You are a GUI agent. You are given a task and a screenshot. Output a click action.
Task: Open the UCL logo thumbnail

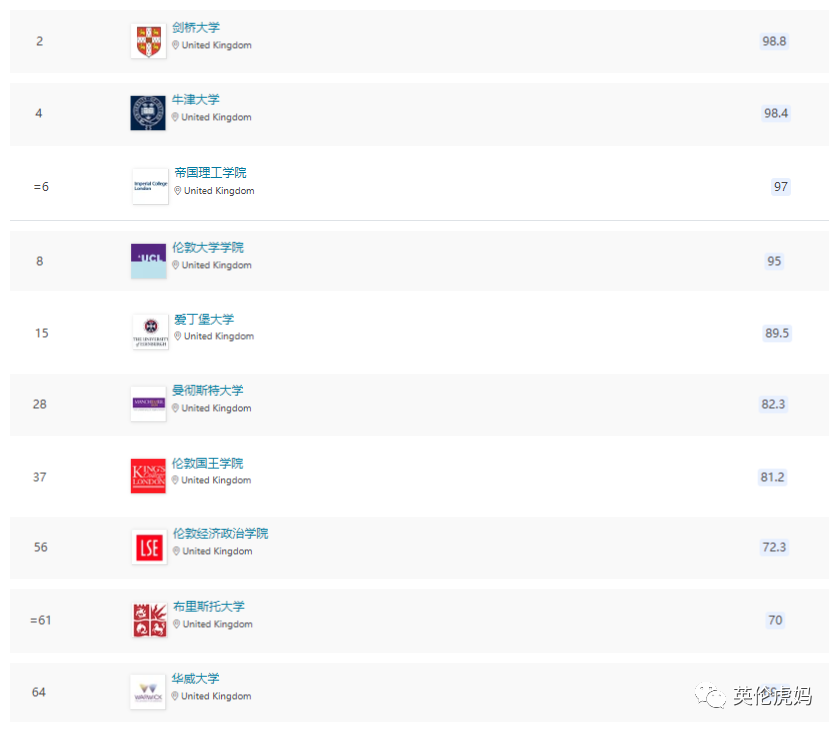click(x=148, y=260)
